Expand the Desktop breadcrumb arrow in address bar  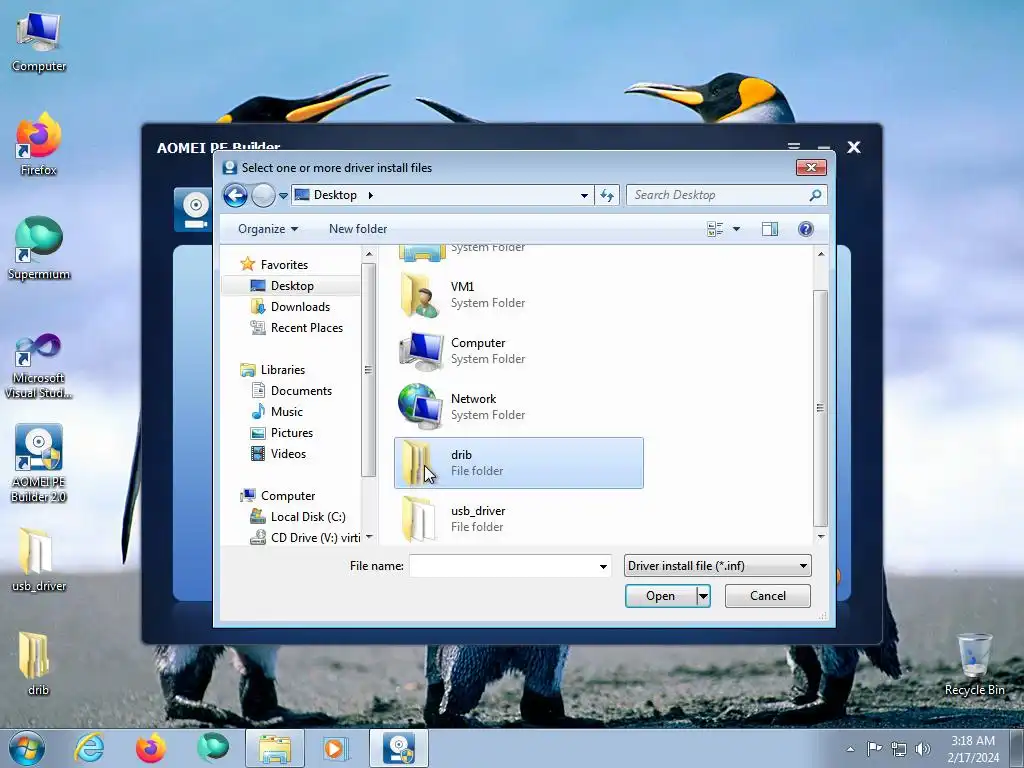371,195
